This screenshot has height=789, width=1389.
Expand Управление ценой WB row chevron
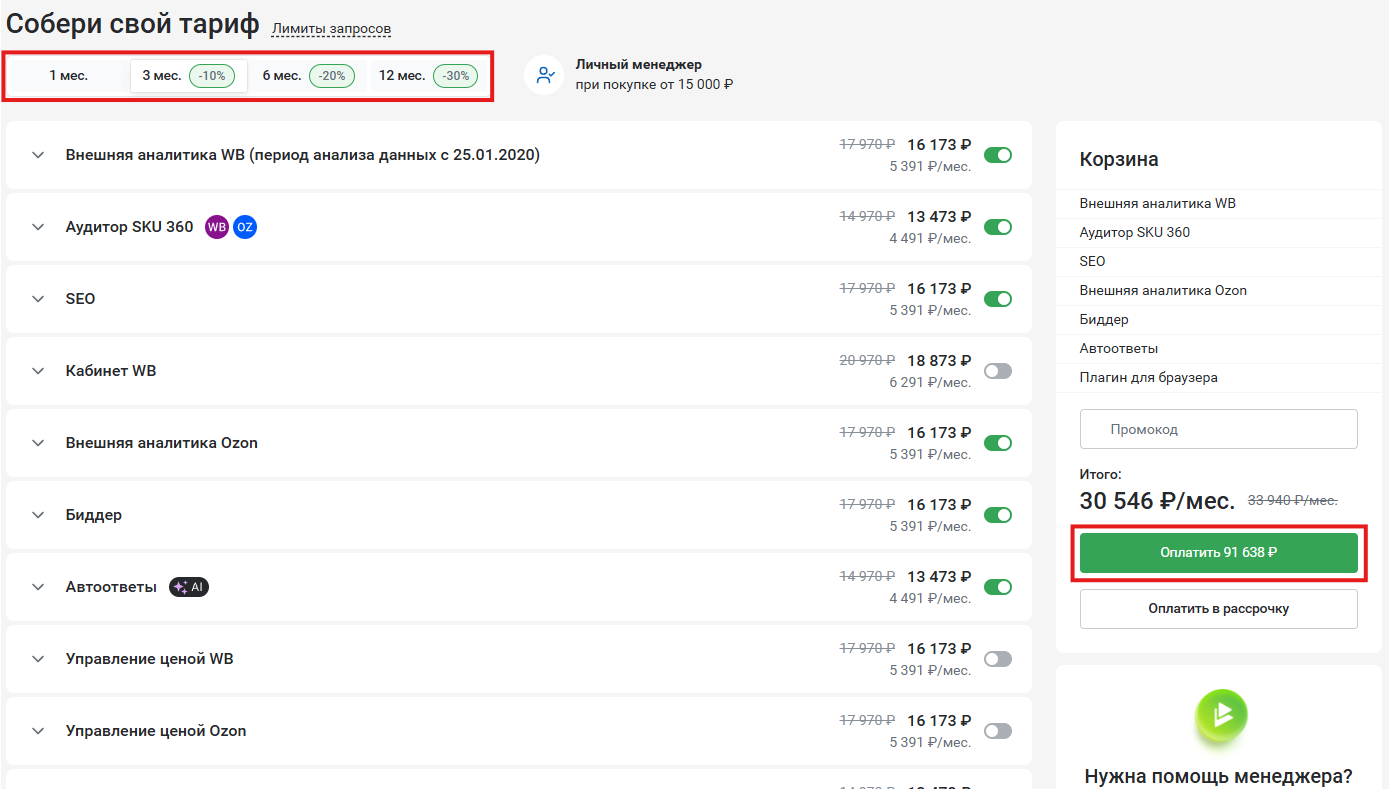click(38, 659)
